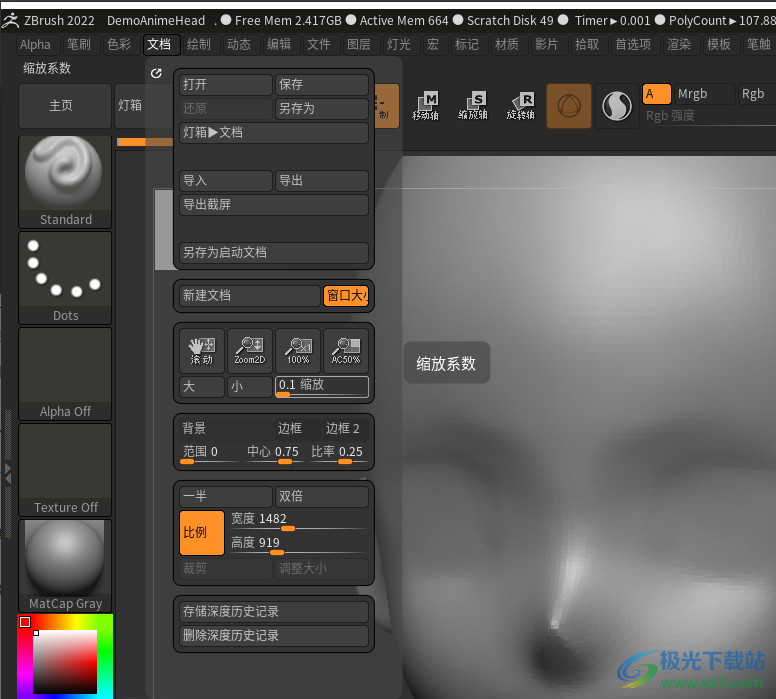This screenshot has height=699, width=776.
Task: Click the ZBrush logo icon in title bar
Action: [x=10, y=21]
